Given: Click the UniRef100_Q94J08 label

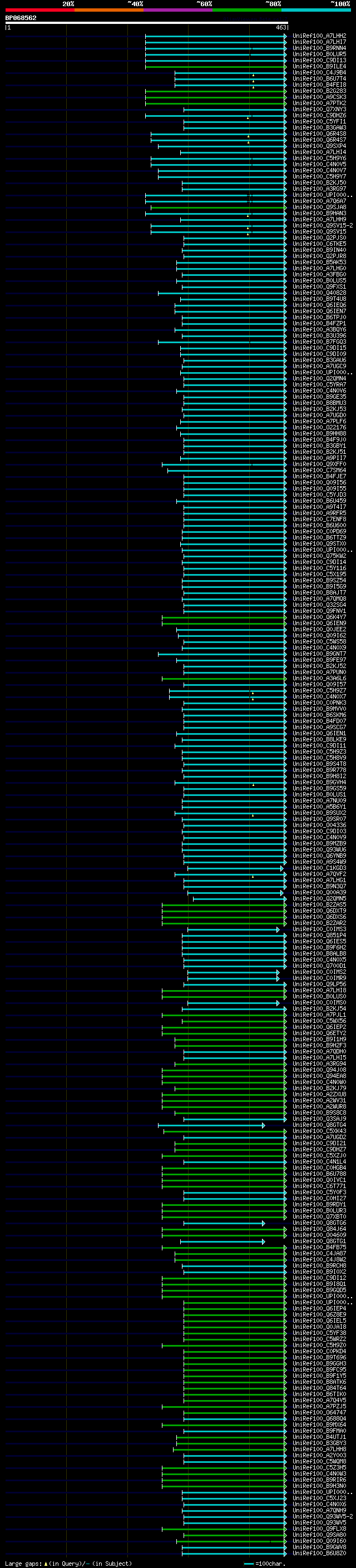Looking at the screenshot, I should point(319,1070).
